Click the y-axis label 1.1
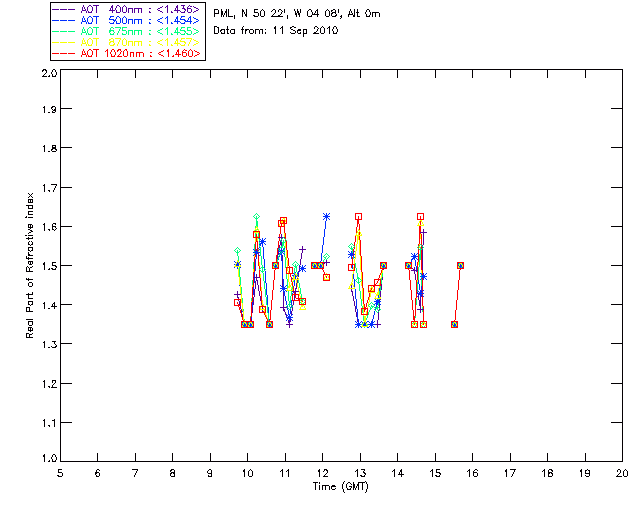 point(49,423)
